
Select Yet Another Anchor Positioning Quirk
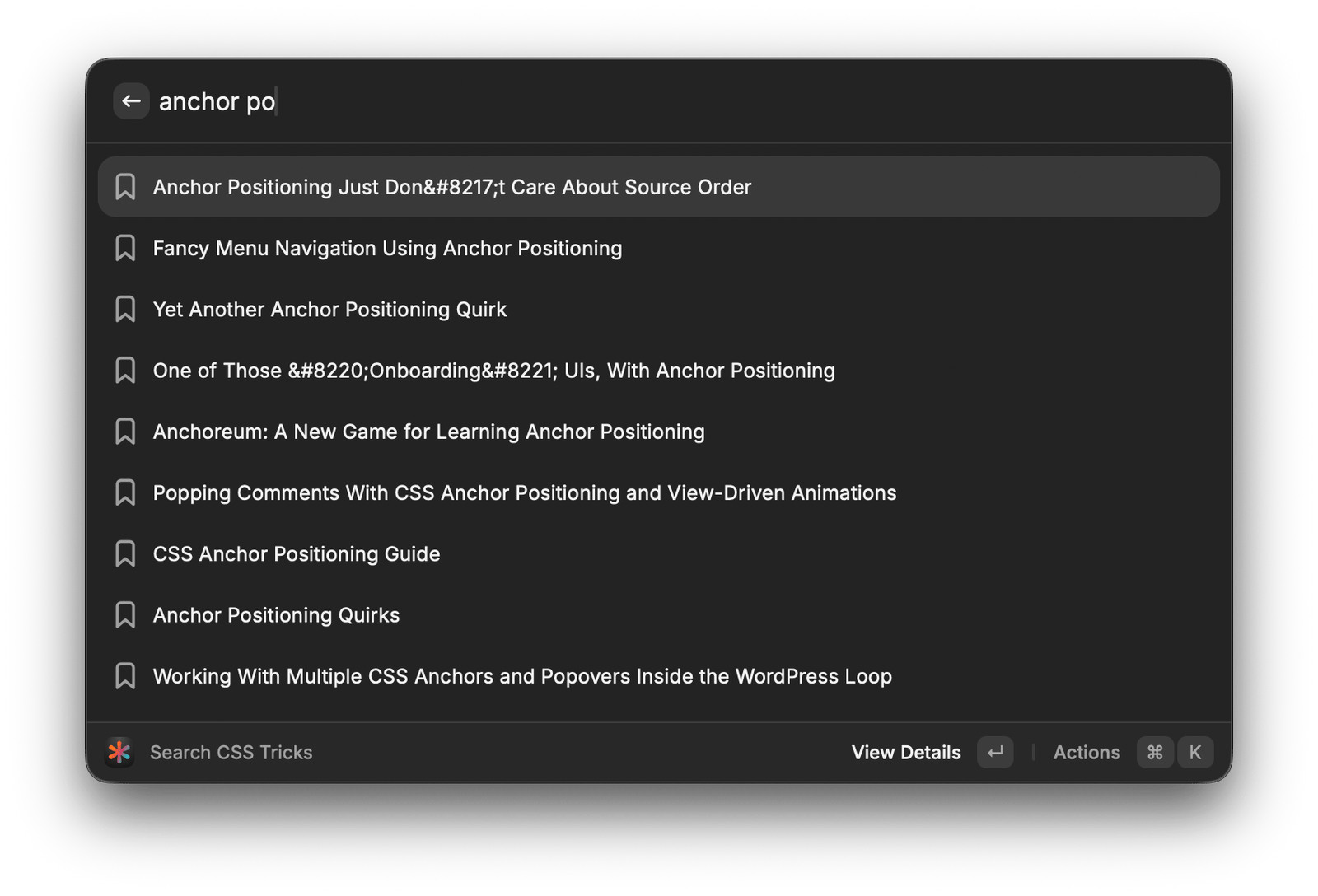pos(329,309)
